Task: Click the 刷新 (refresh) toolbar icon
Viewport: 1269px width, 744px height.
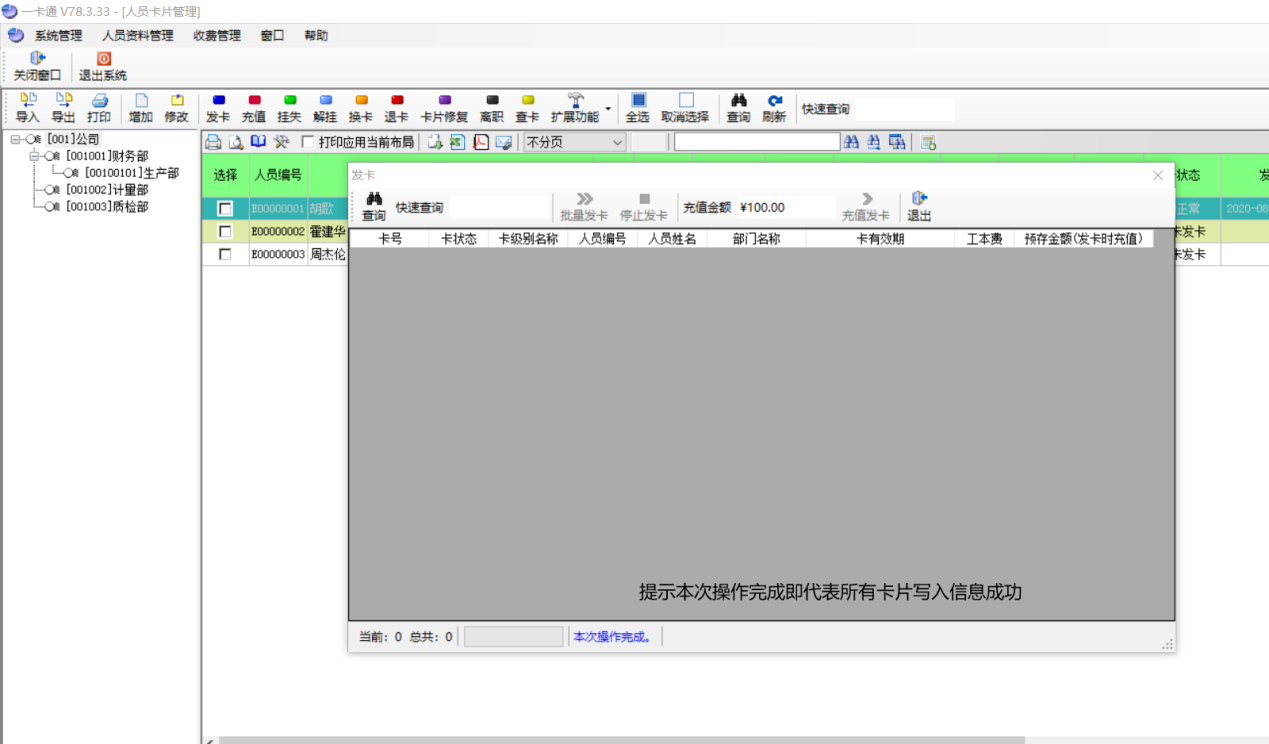Action: coord(774,108)
